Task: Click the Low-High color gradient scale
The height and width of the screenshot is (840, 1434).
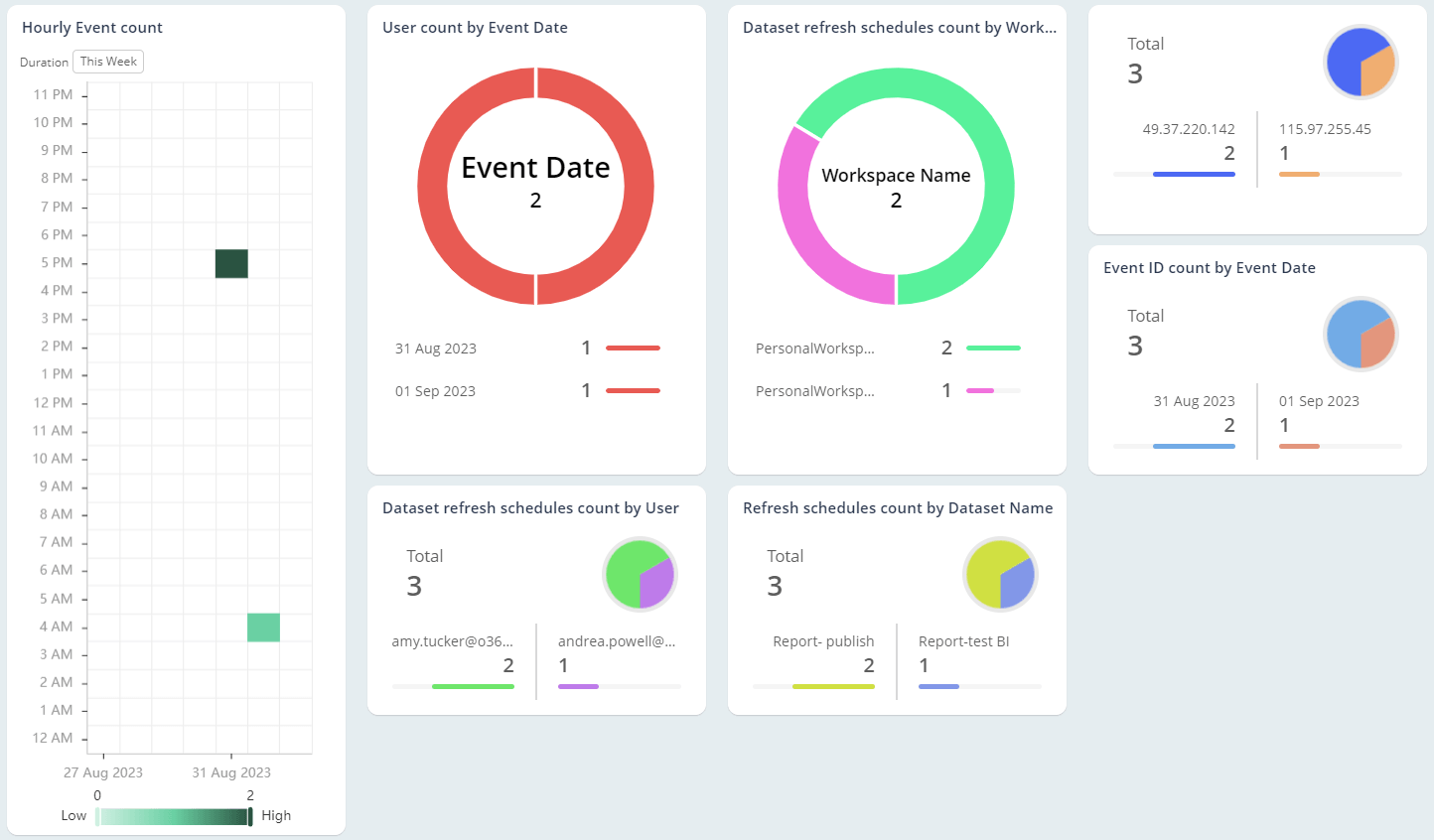Action: pos(174,815)
